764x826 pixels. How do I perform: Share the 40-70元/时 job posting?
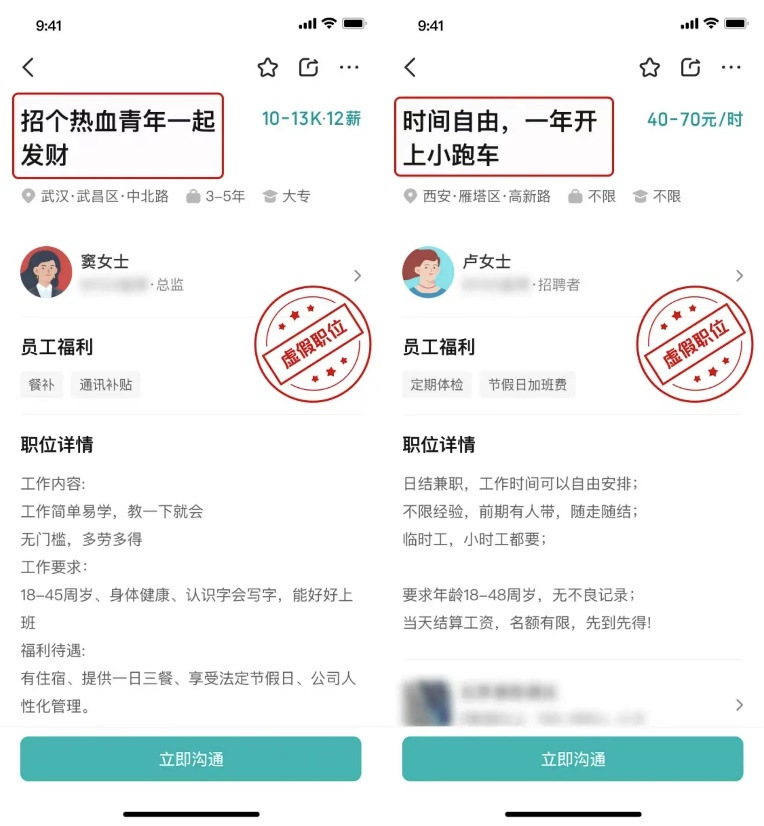click(691, 67)
